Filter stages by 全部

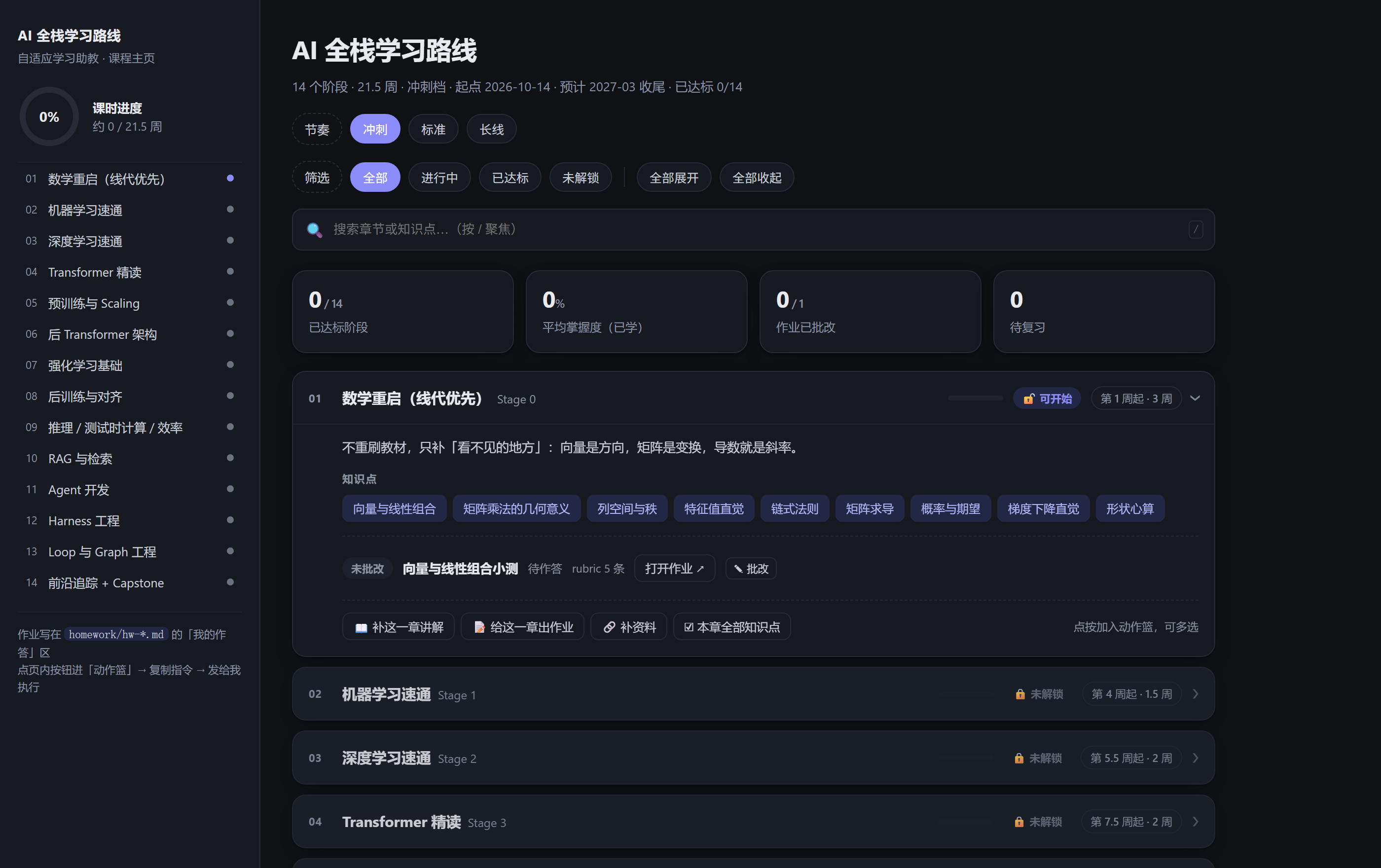(375, 178)
